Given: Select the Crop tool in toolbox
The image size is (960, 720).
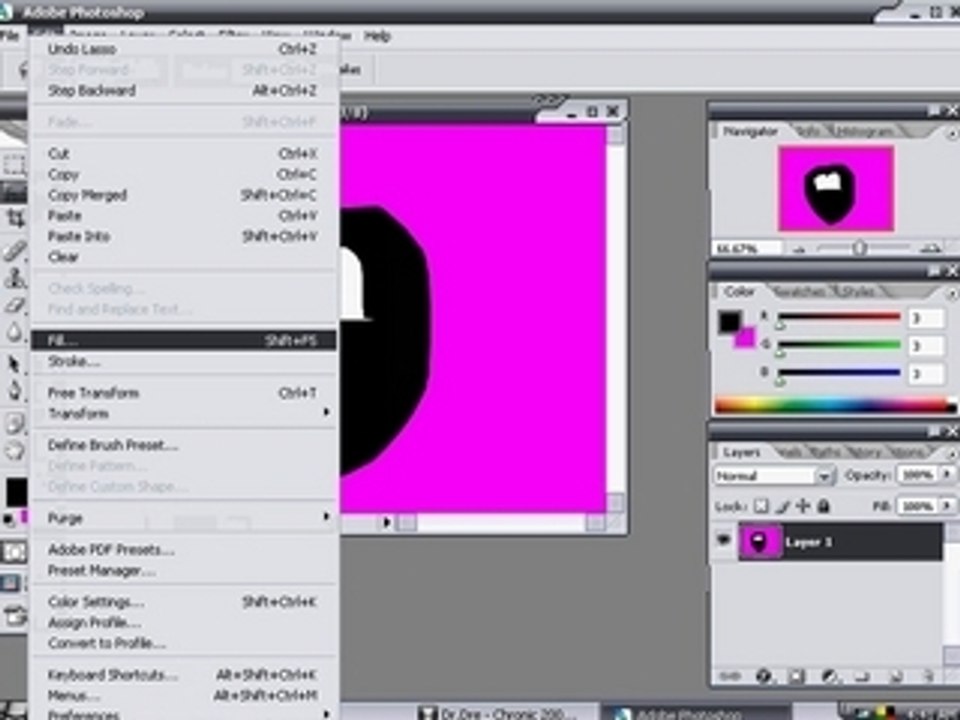Looking at the screenshot, I should click(15, 218).
